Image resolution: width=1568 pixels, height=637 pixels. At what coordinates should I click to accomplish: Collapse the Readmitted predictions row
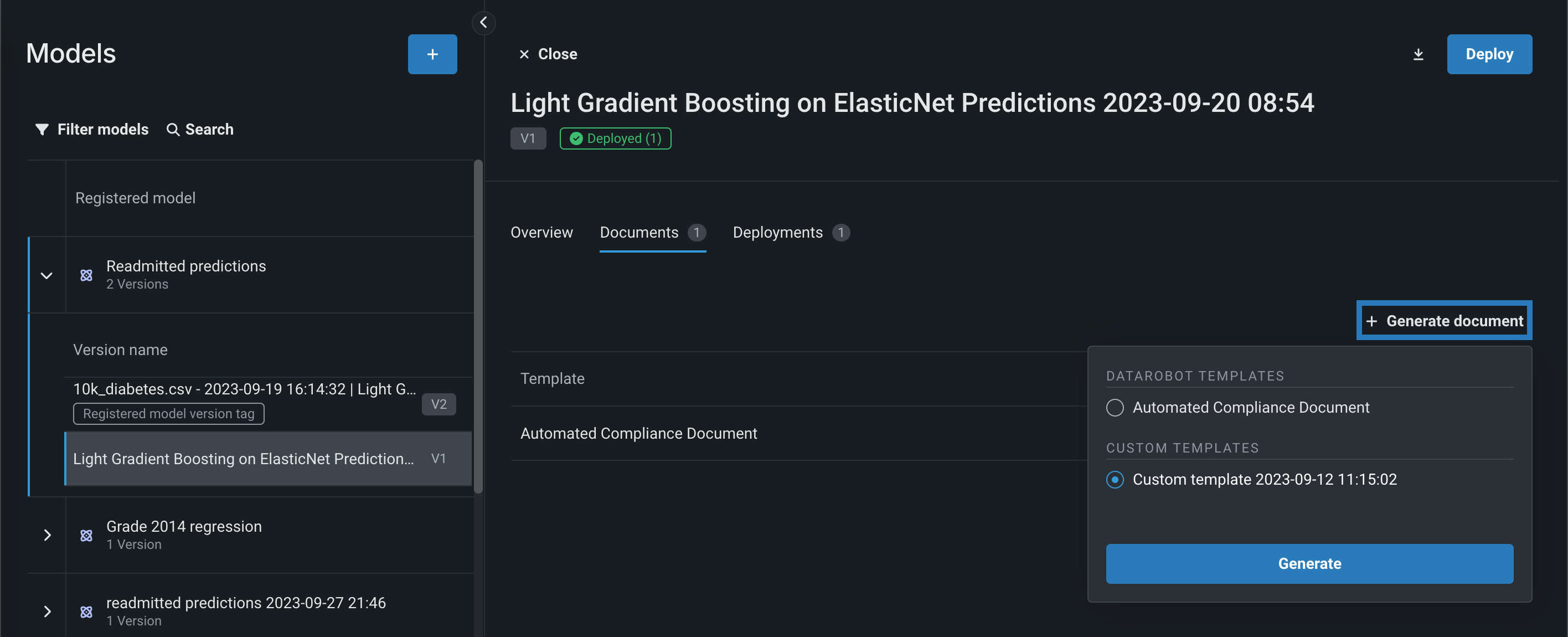(47, 275)
